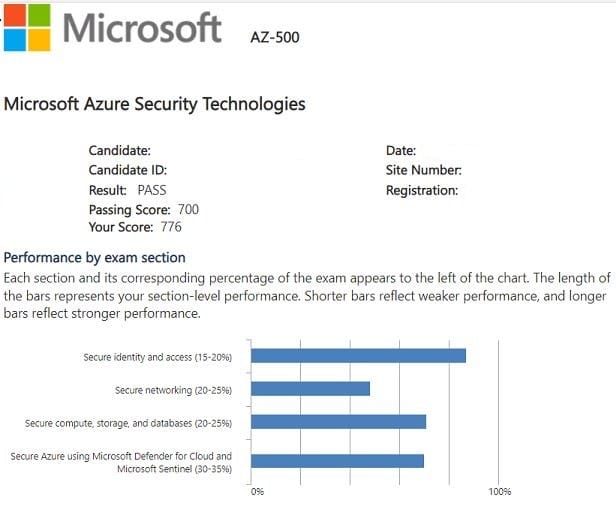Screen dimensions: 616x515
Task: Click the Candidate ID label
Action: (x=127, y=170)
